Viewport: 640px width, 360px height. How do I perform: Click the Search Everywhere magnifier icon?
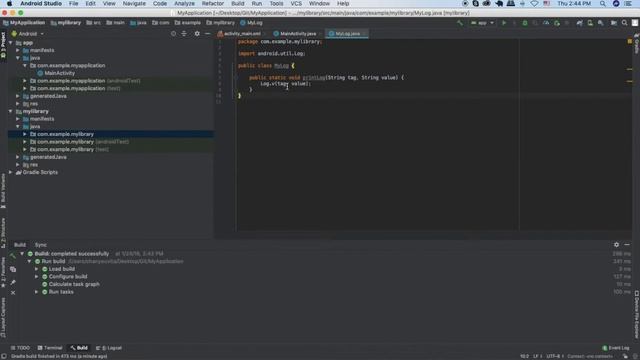point(624,23)
